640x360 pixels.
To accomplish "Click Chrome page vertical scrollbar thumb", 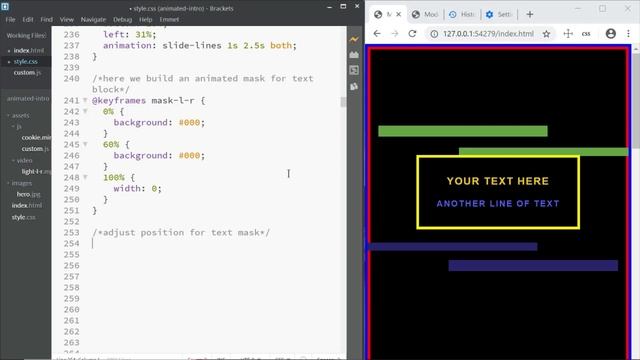I will click(636, 100).
